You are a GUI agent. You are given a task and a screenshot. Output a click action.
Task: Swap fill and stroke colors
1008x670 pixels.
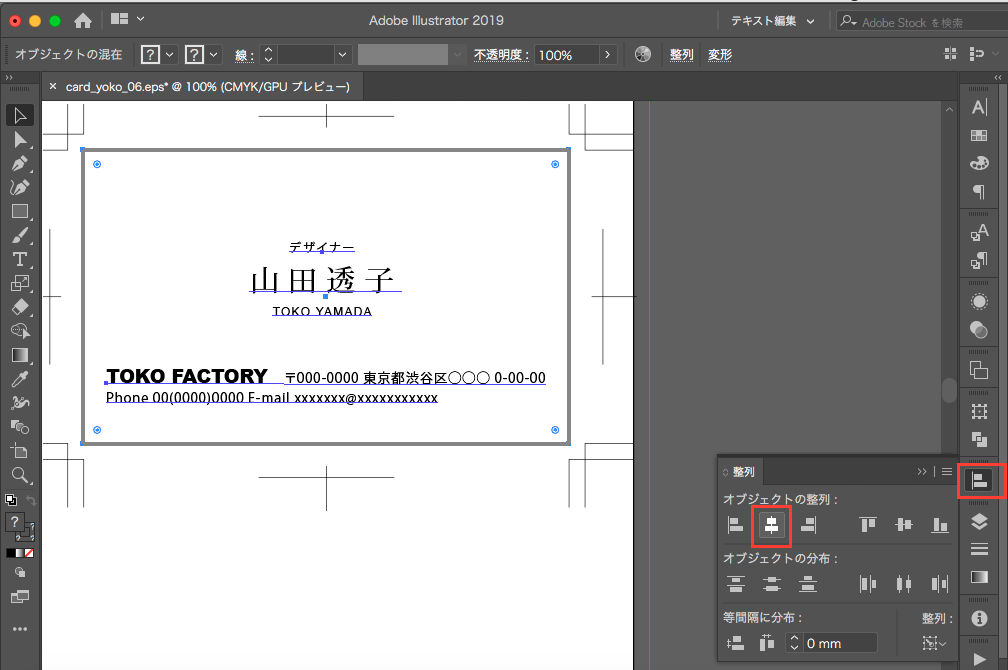pyautogui.click(x=31, y=500)
